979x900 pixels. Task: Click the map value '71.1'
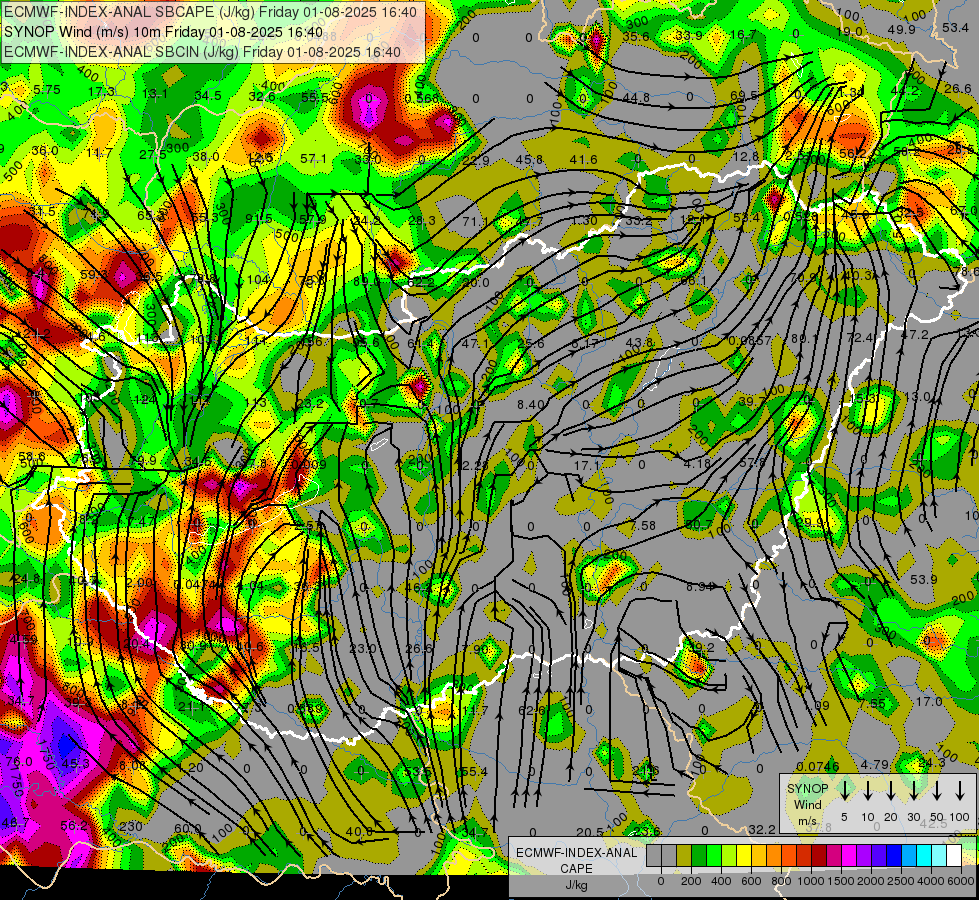tap(475, 222)
